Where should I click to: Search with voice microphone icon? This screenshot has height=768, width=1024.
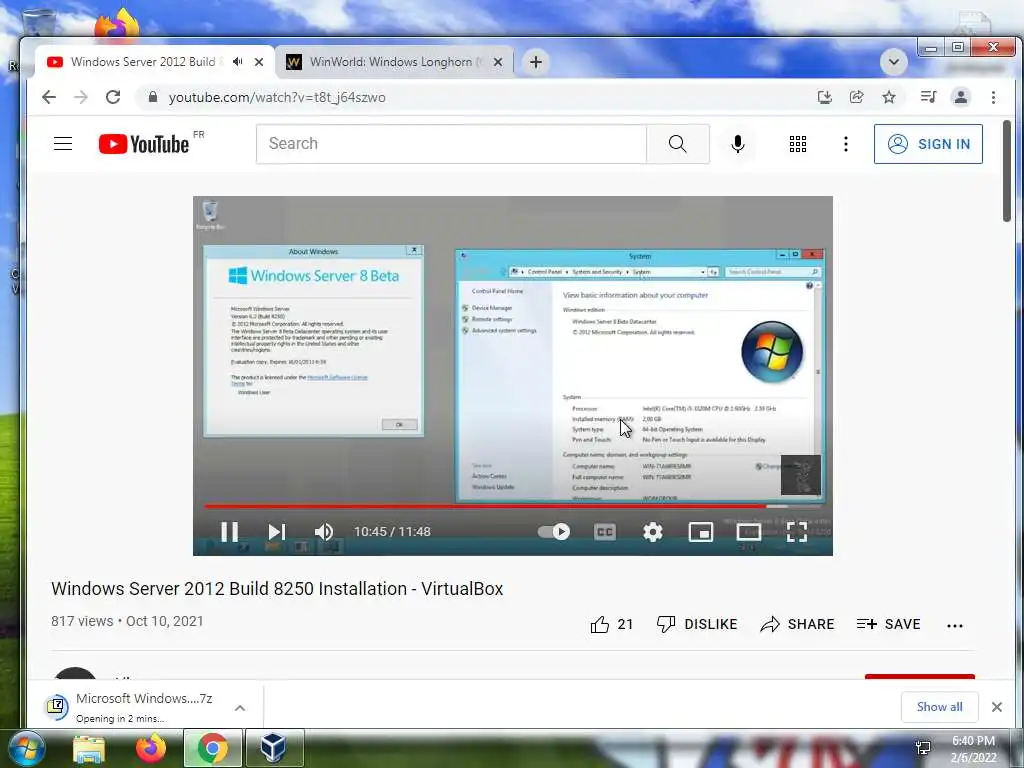tap(737, 144)
